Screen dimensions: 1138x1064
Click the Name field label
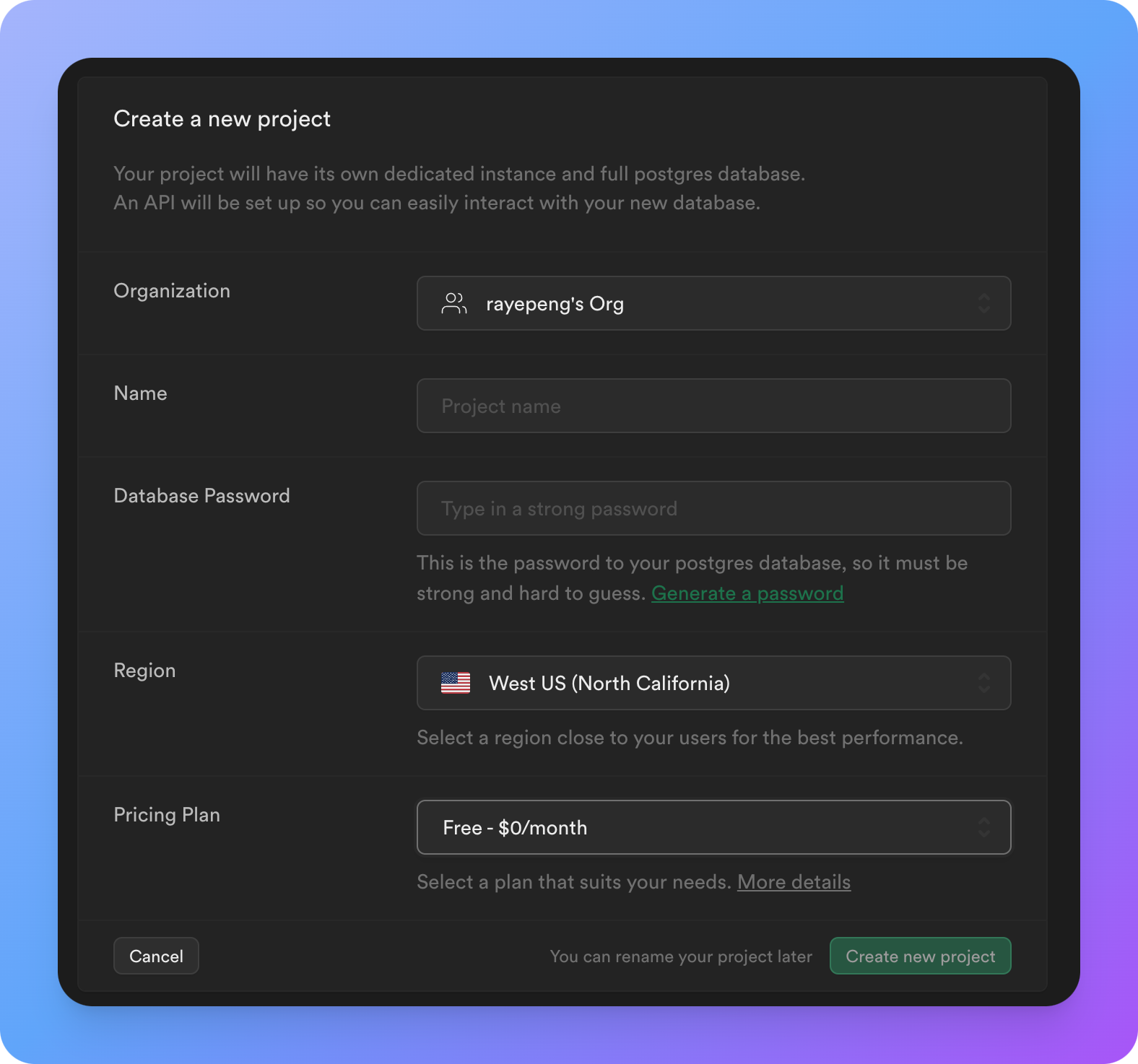(140, 393)
